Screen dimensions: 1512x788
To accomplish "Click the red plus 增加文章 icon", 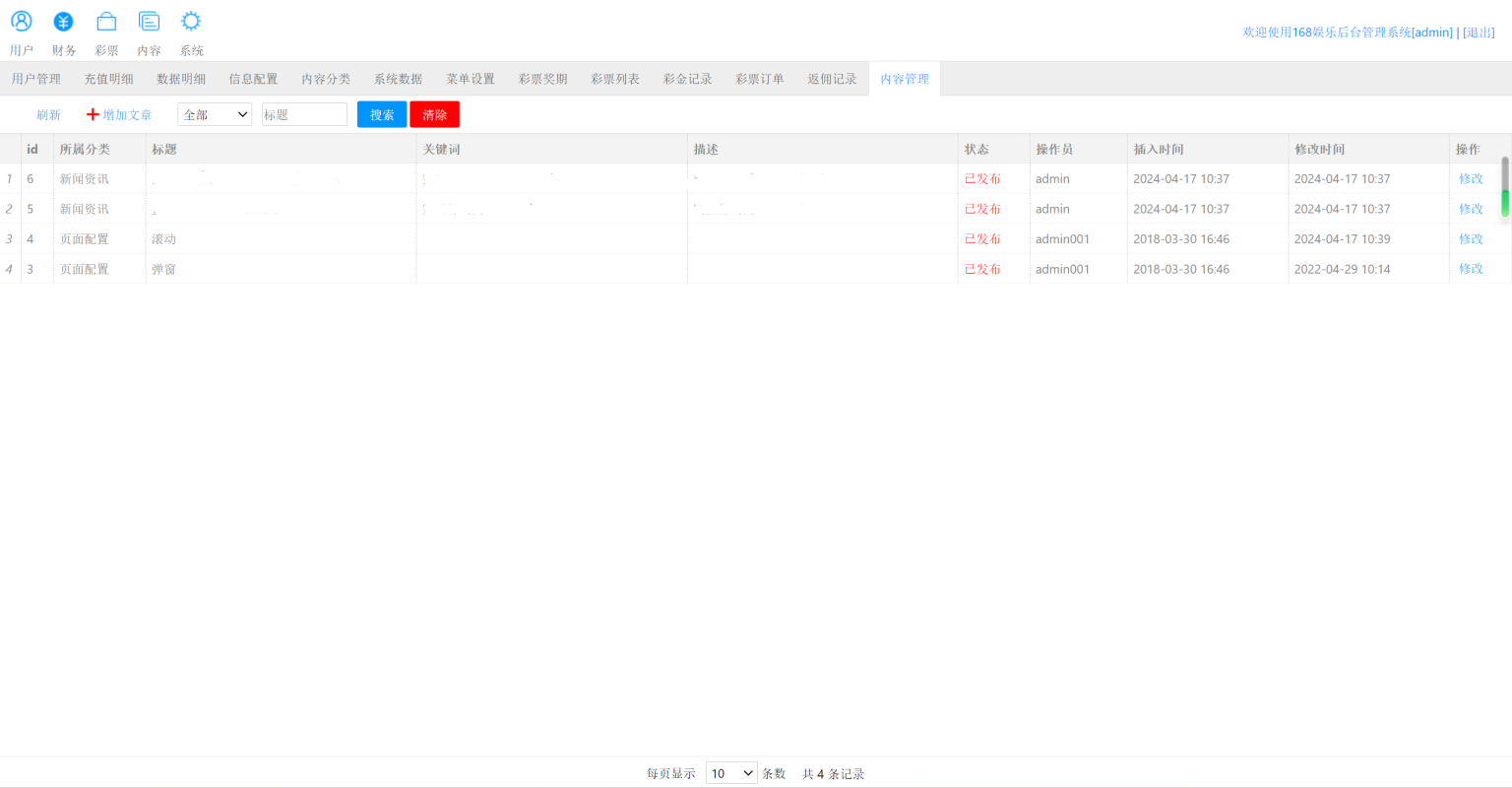I will [93, 115].
